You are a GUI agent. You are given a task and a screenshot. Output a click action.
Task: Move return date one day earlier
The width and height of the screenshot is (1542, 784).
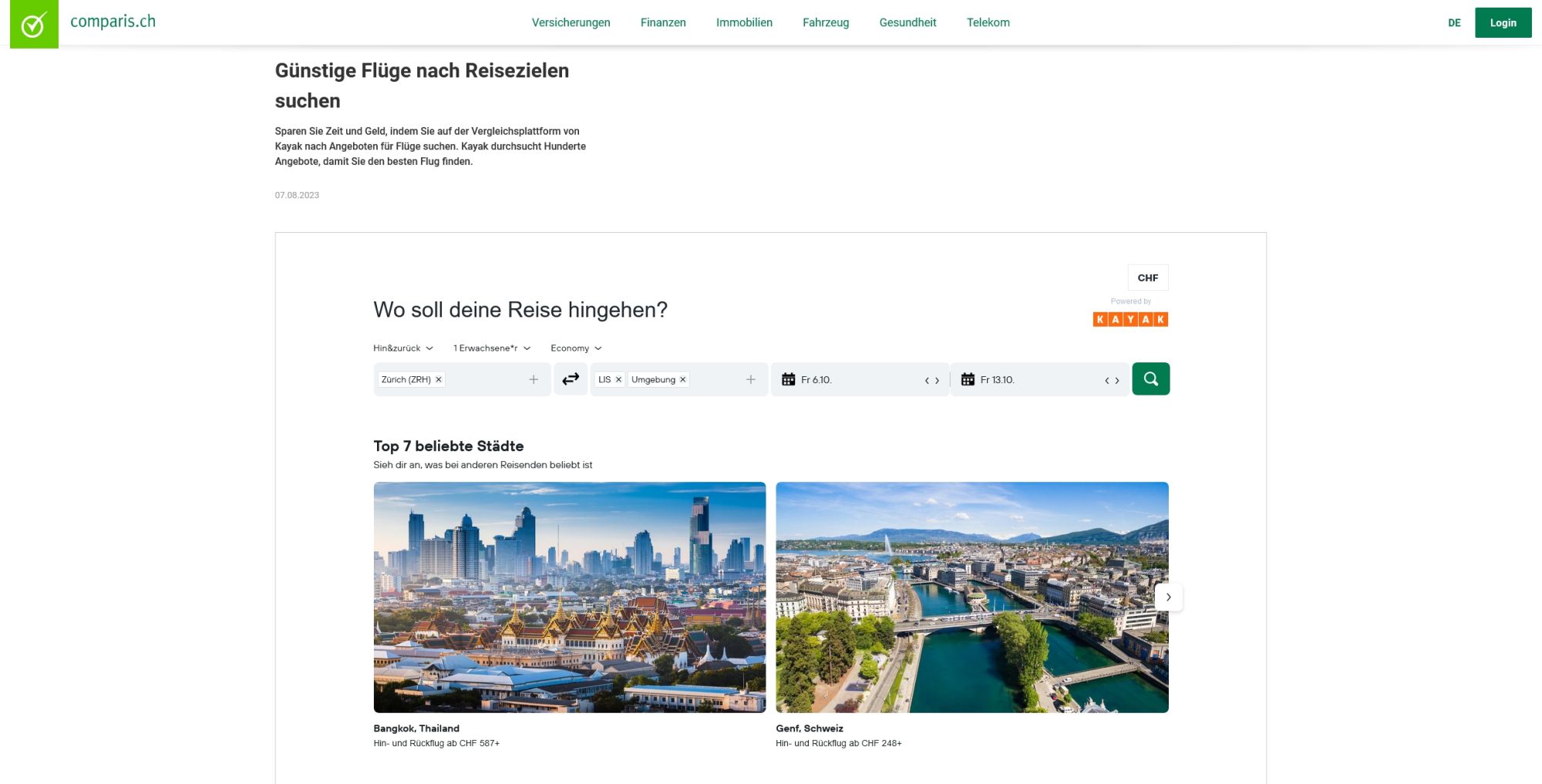tap(1107, 380)
